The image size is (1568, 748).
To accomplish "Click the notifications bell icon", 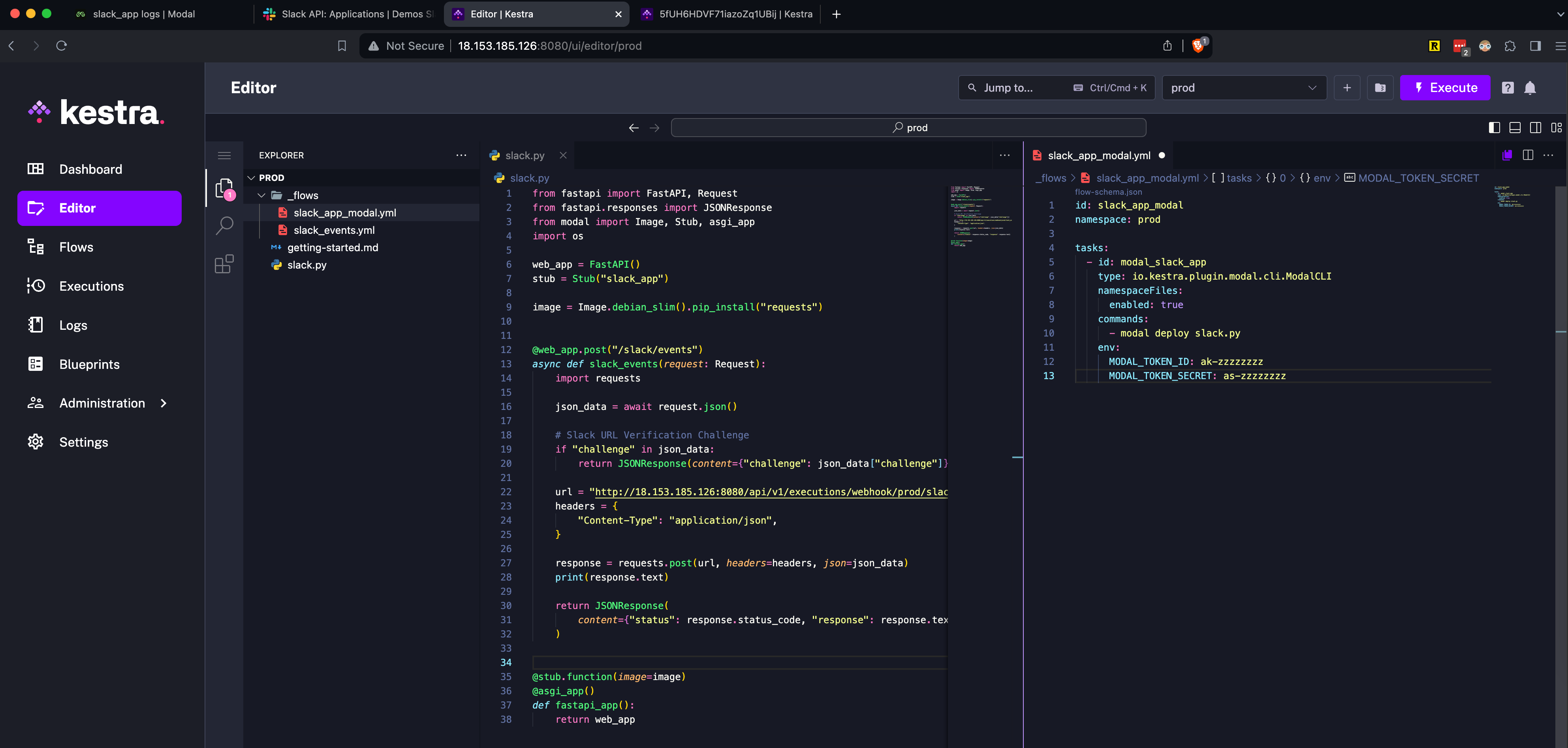I will (1530, 88).
